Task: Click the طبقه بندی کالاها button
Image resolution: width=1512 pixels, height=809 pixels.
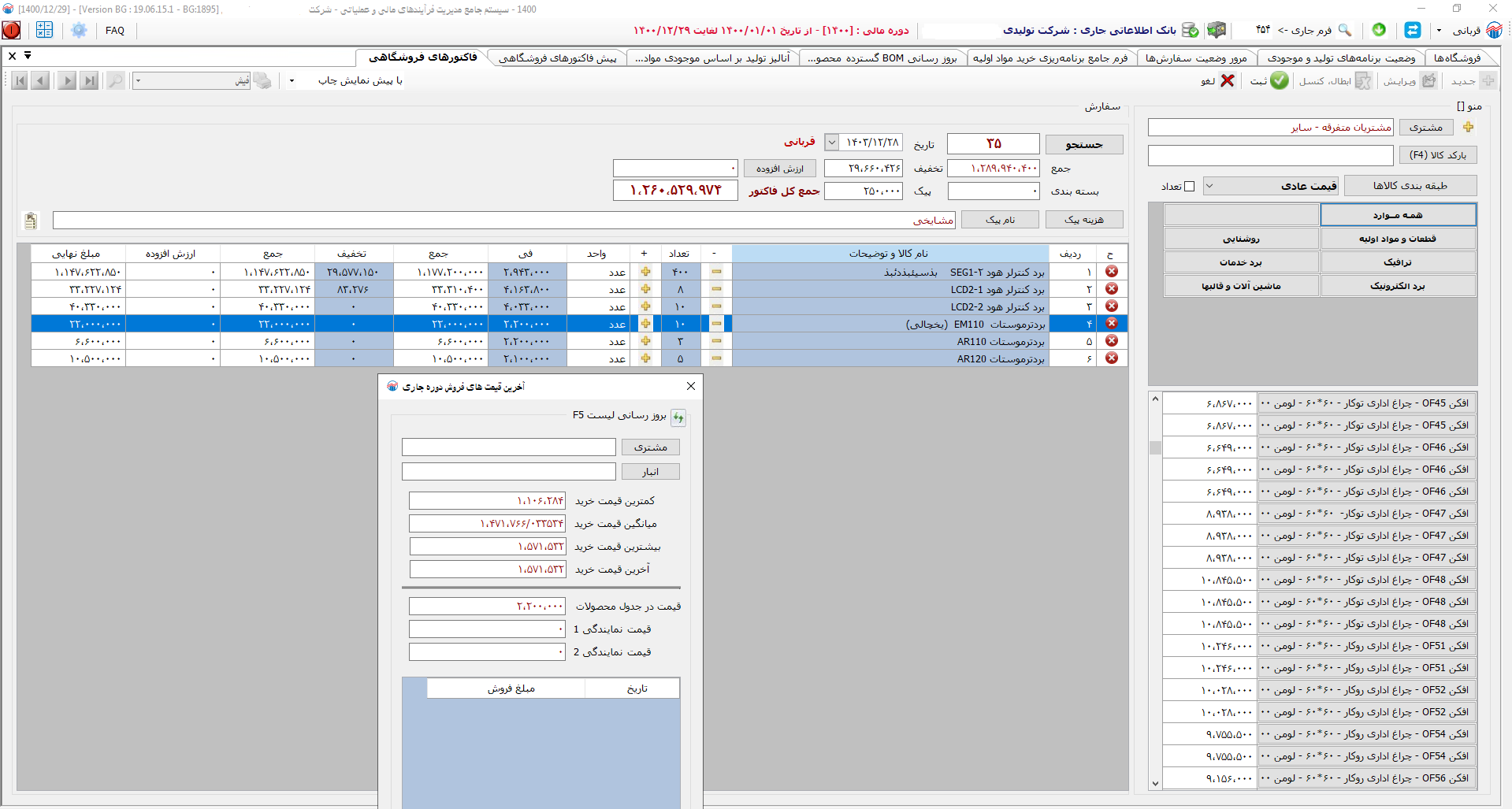Action: (1410, 186)
